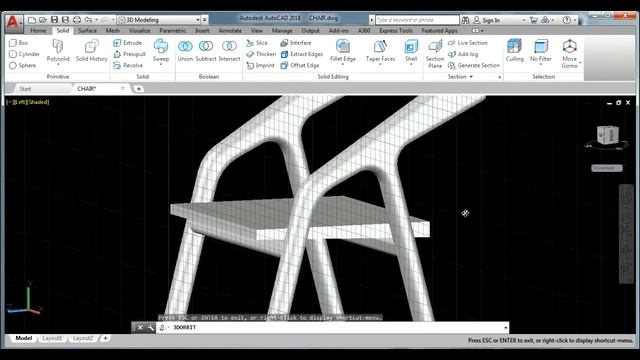640x360 pixels.
Task: Select the Presspull tool
Action: [x=129, y=54]
